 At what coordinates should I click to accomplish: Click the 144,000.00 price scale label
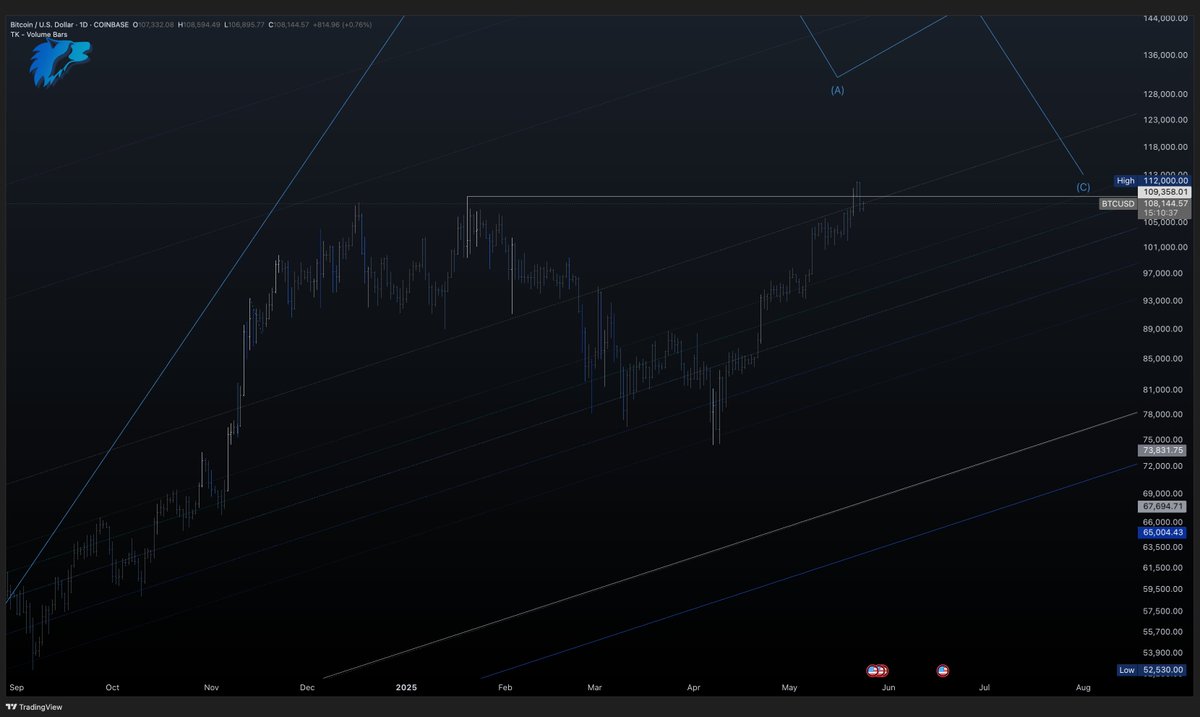coord(1165,19)
